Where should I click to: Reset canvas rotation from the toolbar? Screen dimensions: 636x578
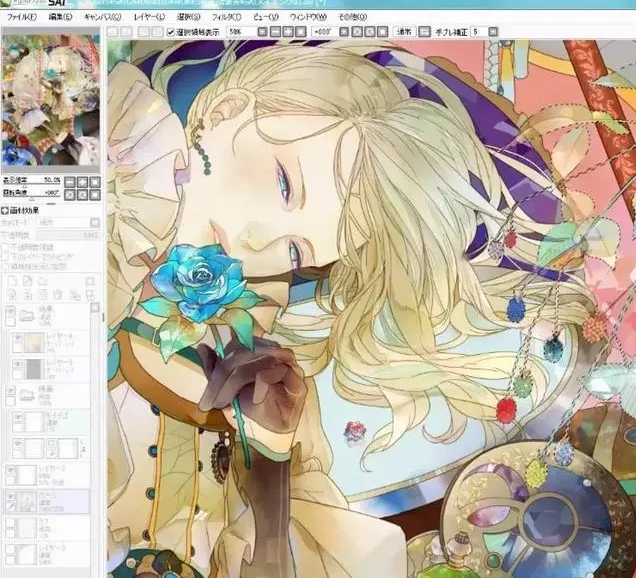click(x=382, y=32)
